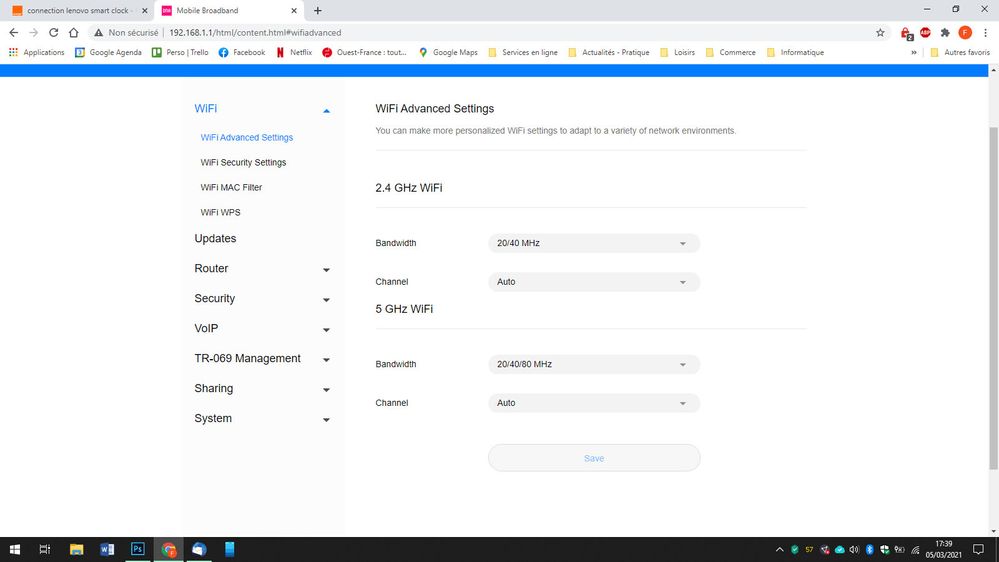Image resolution: width=999 pixels, height=562 pixels.
Task: Go to the browser home page
Action: [x=73, y=32]
